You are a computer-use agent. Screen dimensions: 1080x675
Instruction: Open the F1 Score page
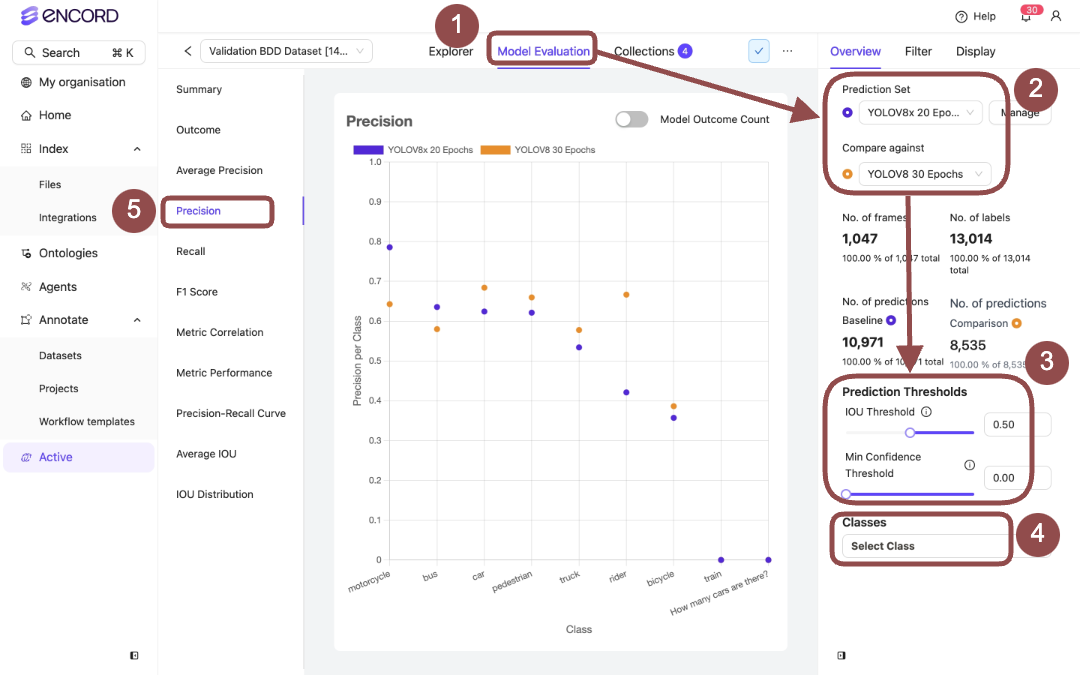pyautogui.click(x=197, y=292)
